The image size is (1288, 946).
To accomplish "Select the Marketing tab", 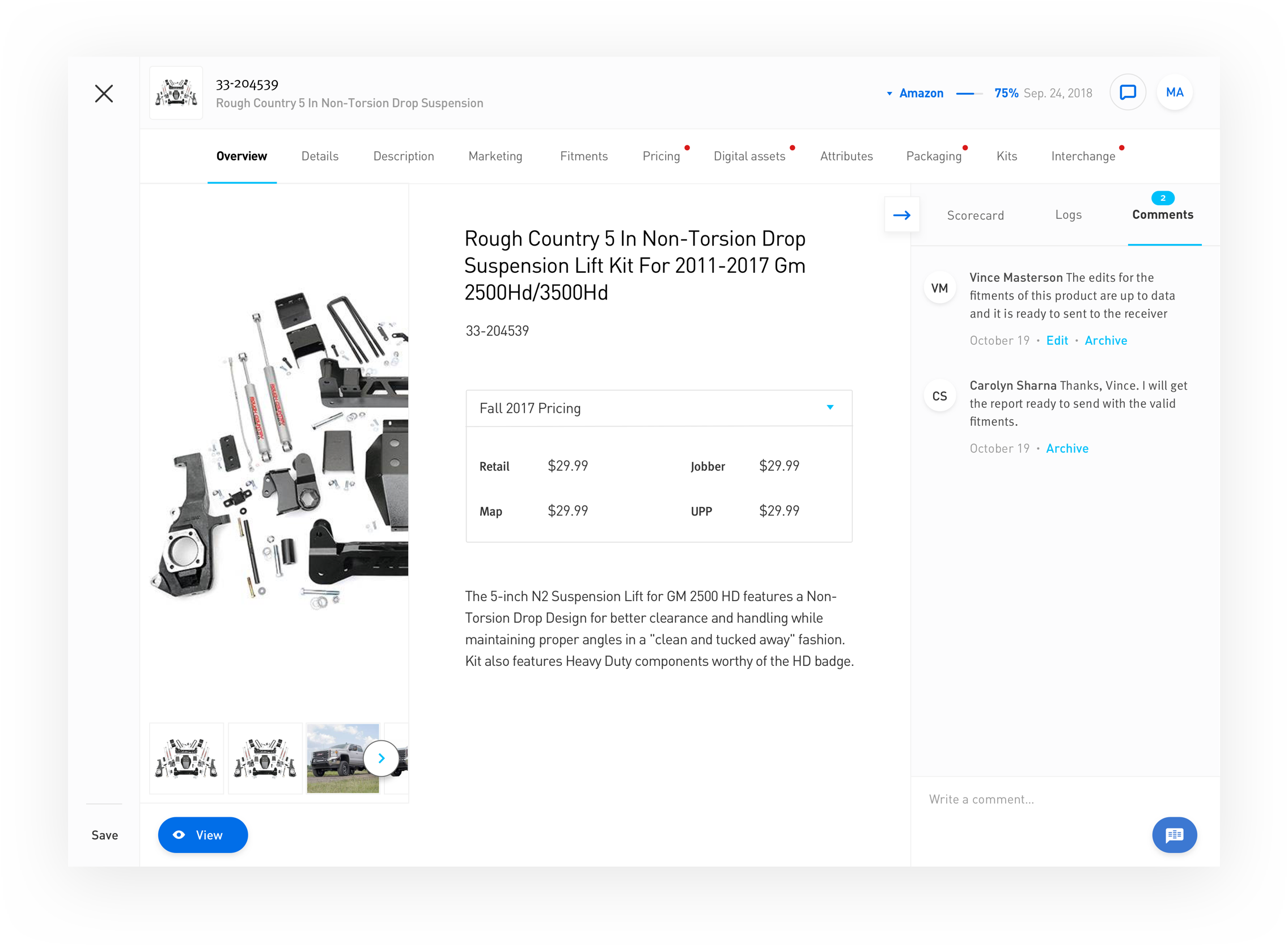I will [495, 157].
